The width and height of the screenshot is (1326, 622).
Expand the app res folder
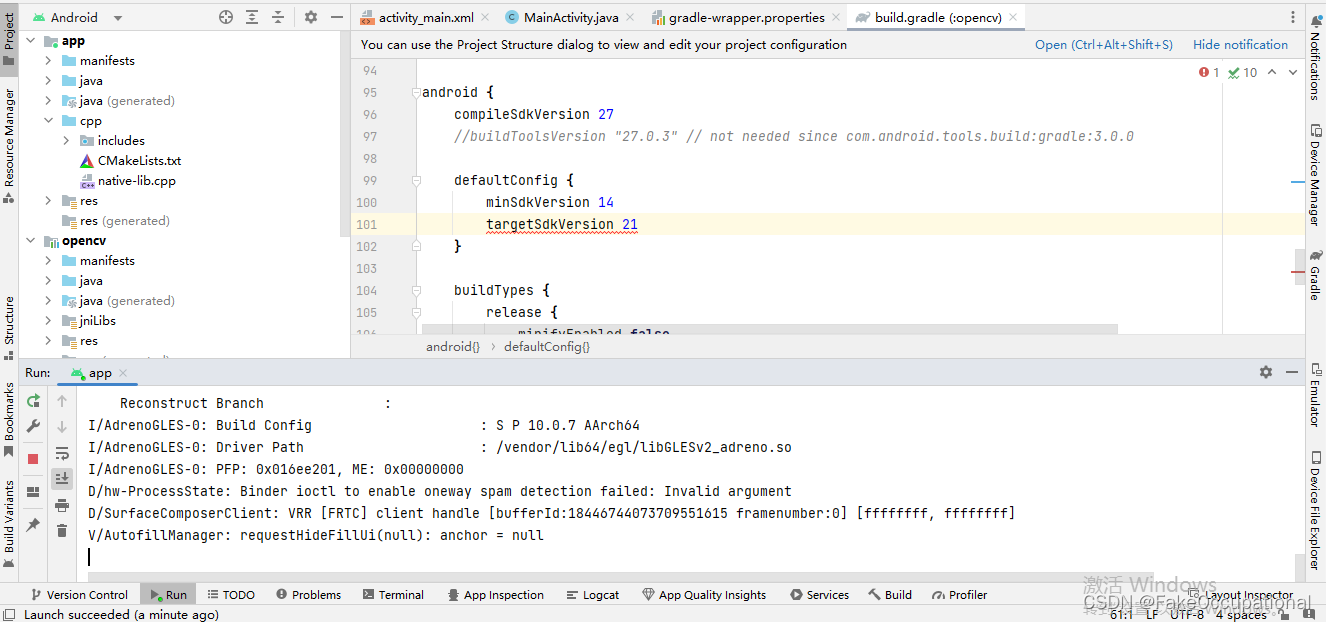(x=48, y=201)
